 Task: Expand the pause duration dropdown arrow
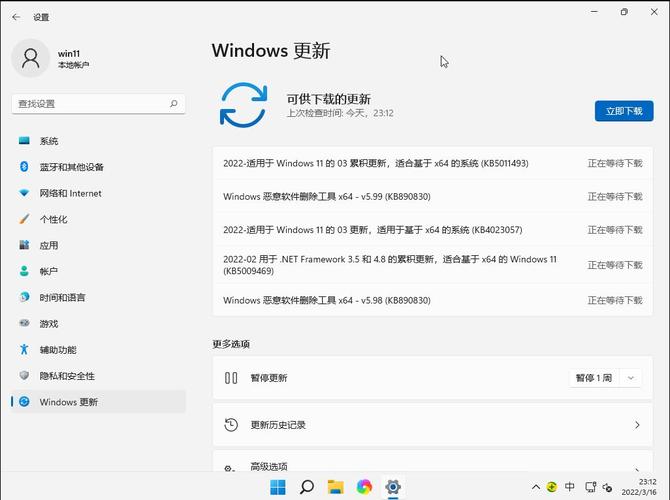click(x=631, y=378)
